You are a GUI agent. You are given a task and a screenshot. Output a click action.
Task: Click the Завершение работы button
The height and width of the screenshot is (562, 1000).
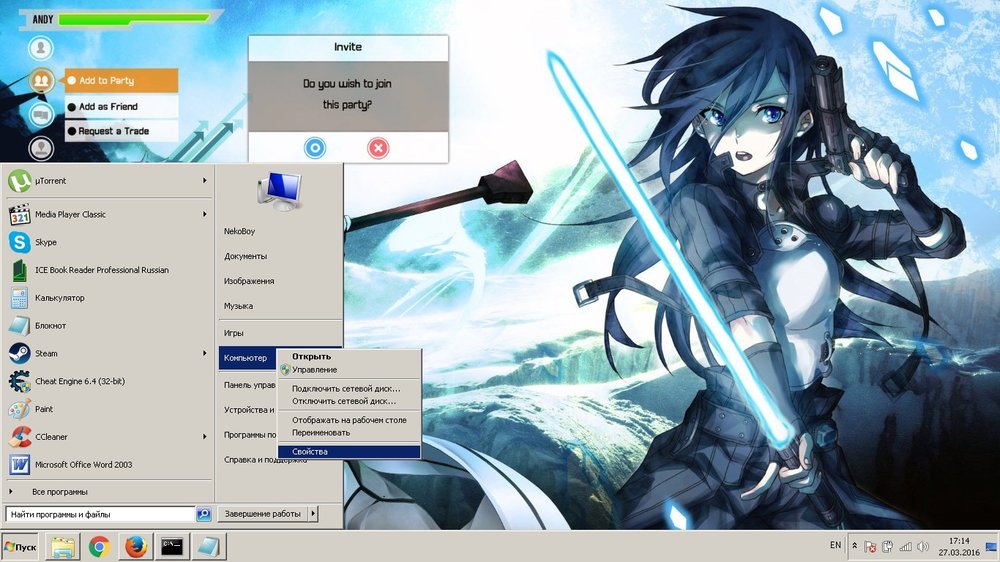point(262,514)
